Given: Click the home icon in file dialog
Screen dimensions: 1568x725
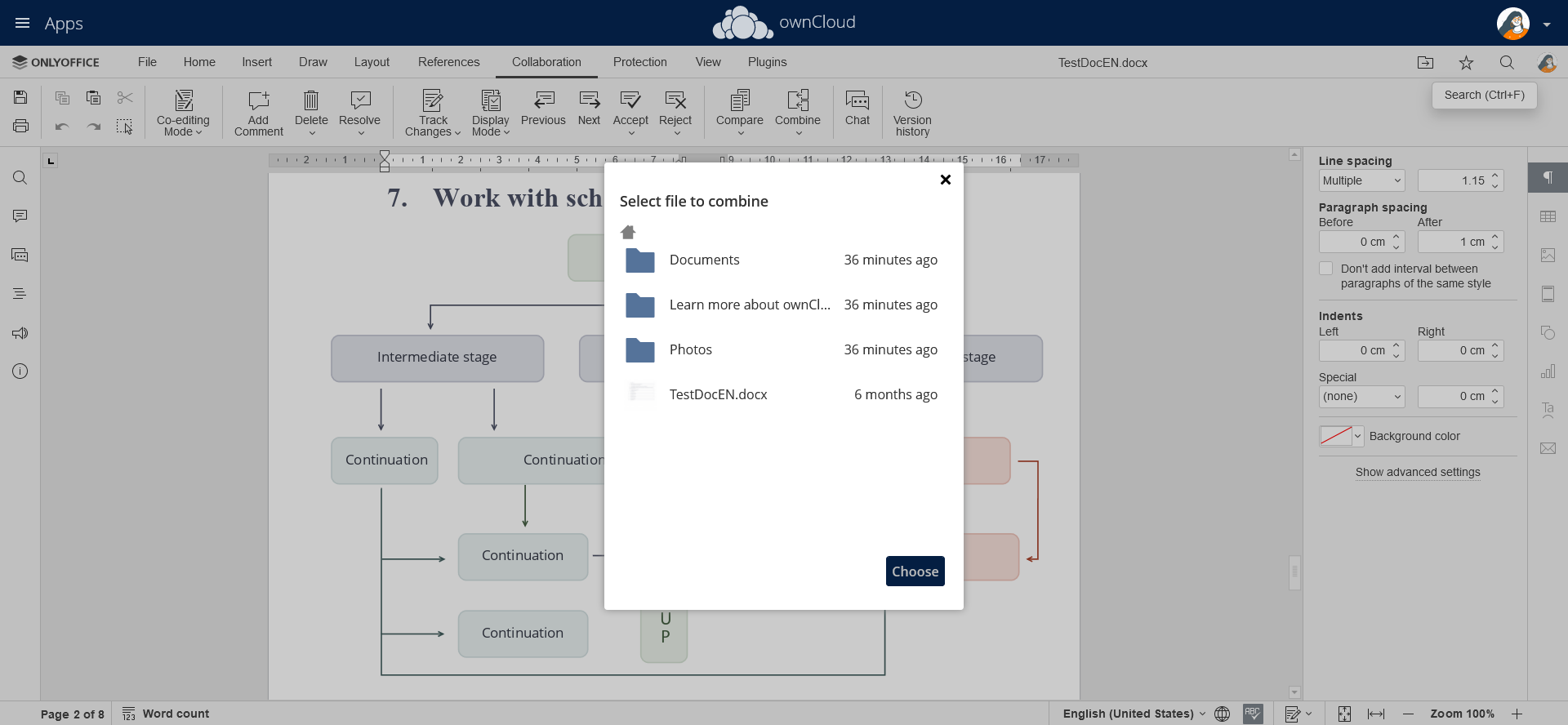Looking at the screenshot, I should coord(628,232).
